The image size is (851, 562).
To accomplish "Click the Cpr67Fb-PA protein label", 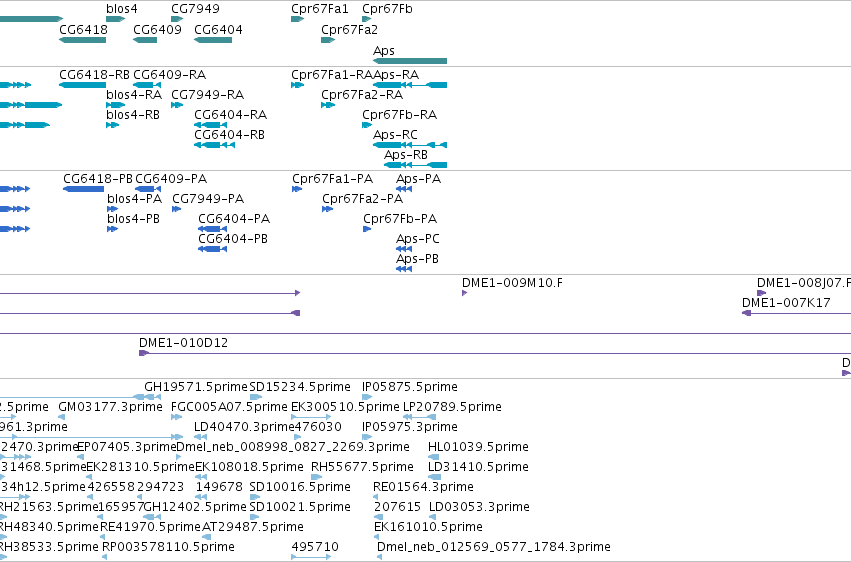I will [400, 219].
